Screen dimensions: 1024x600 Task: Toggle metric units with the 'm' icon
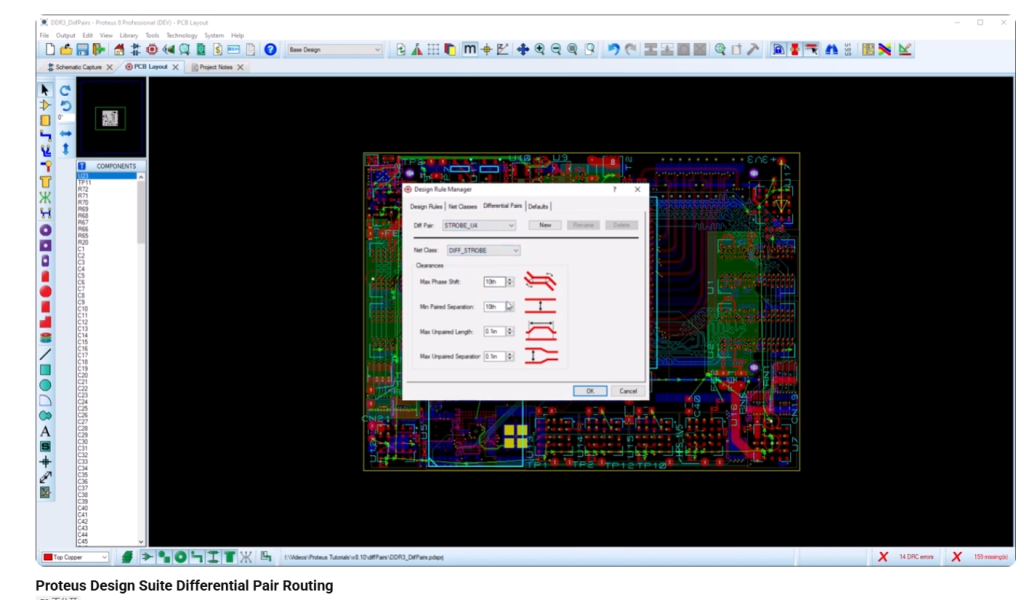pos(470,50)
